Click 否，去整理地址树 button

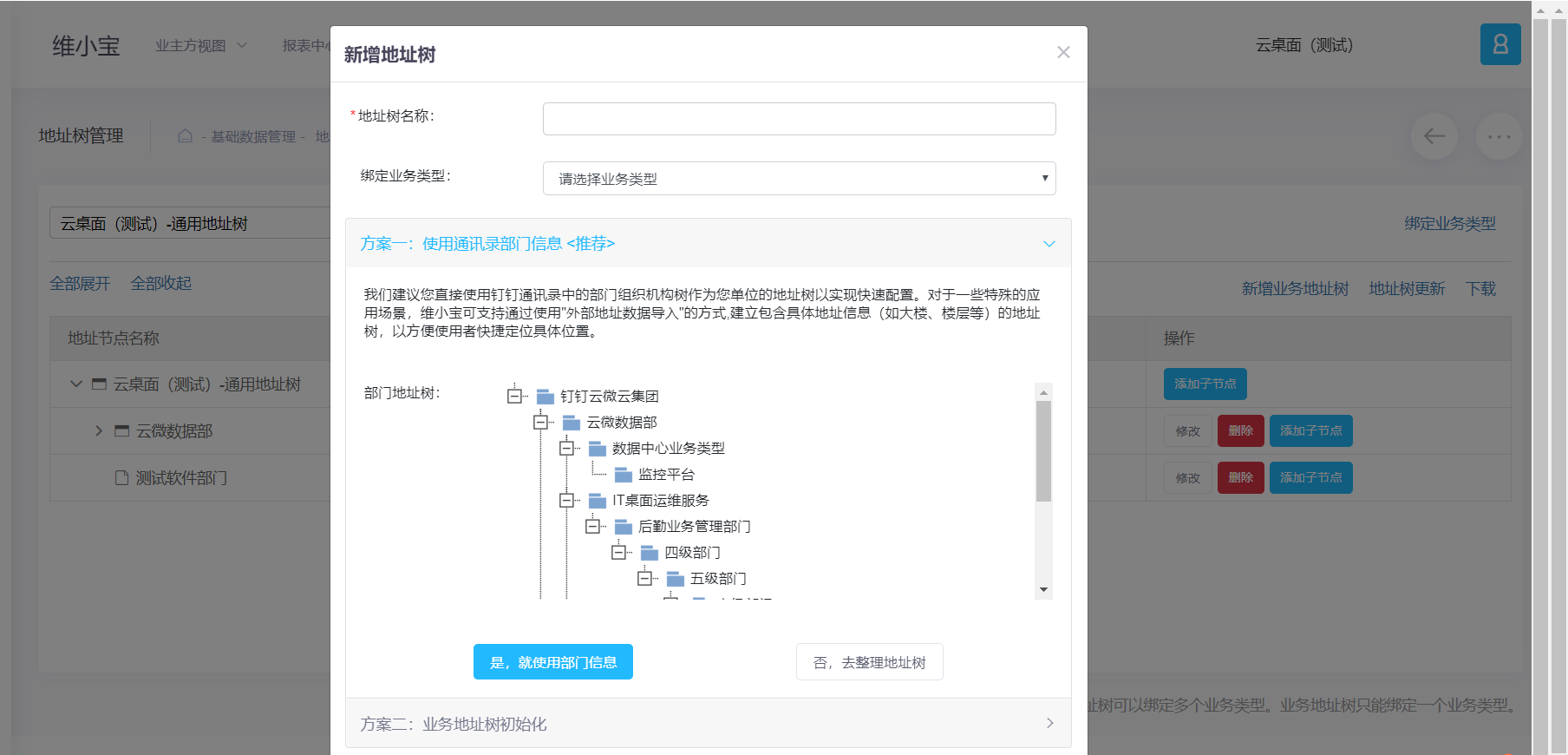(870, 662)
